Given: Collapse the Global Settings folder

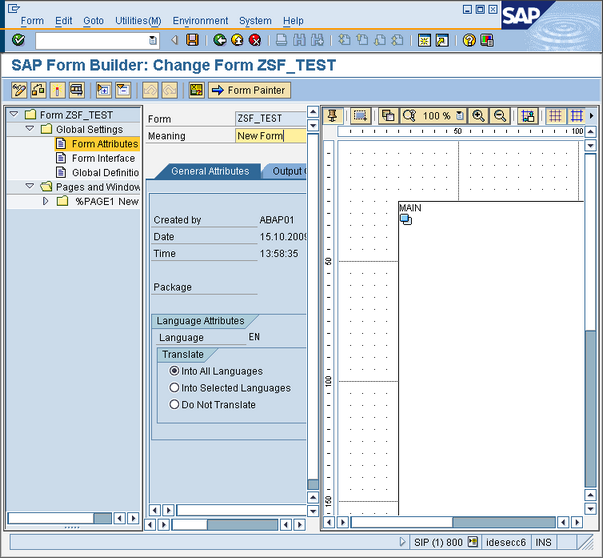Looking at the screenshot, I should [x=30, y=128].
